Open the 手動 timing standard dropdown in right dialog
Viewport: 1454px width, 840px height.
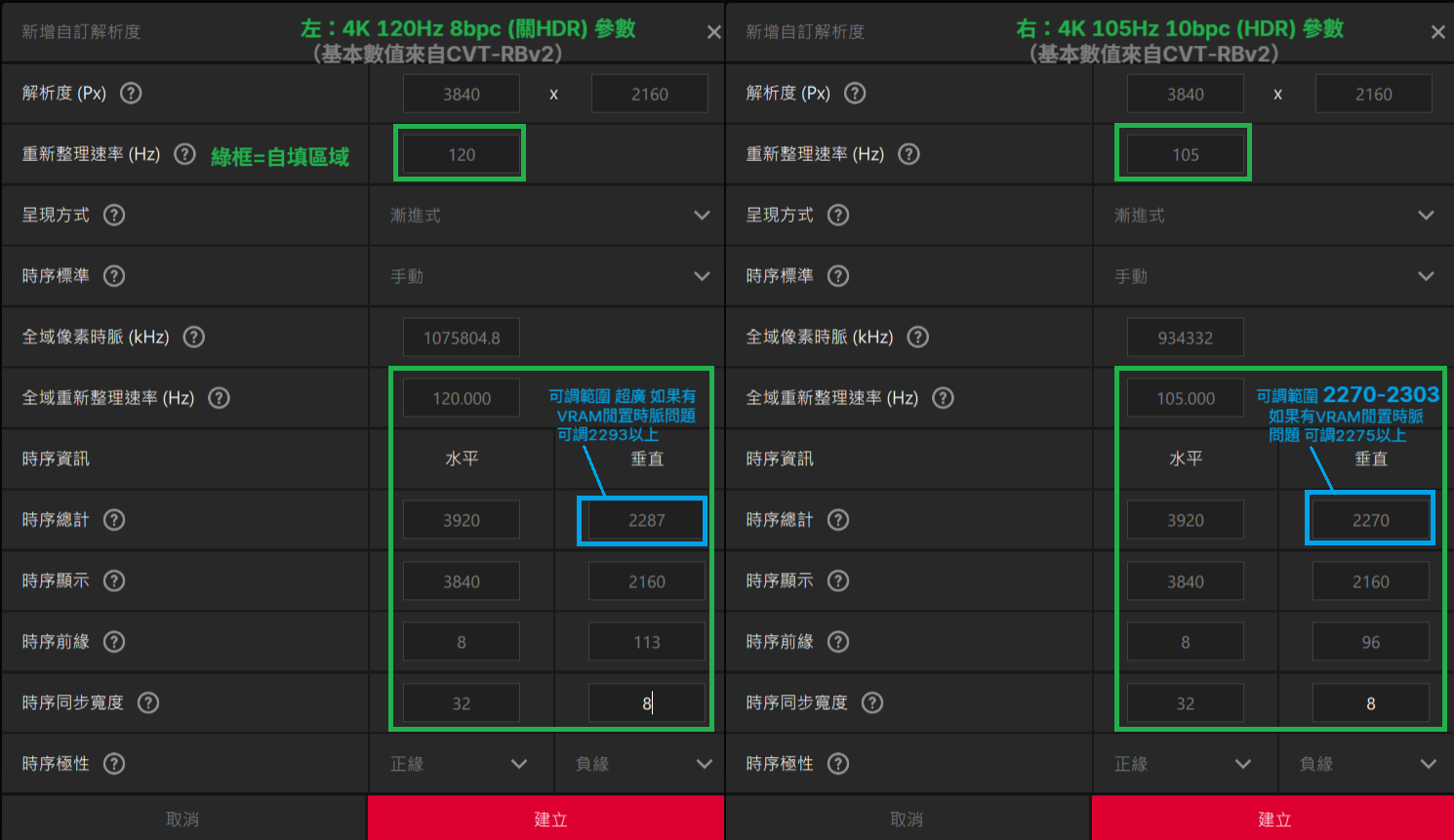coord(1273,277)
